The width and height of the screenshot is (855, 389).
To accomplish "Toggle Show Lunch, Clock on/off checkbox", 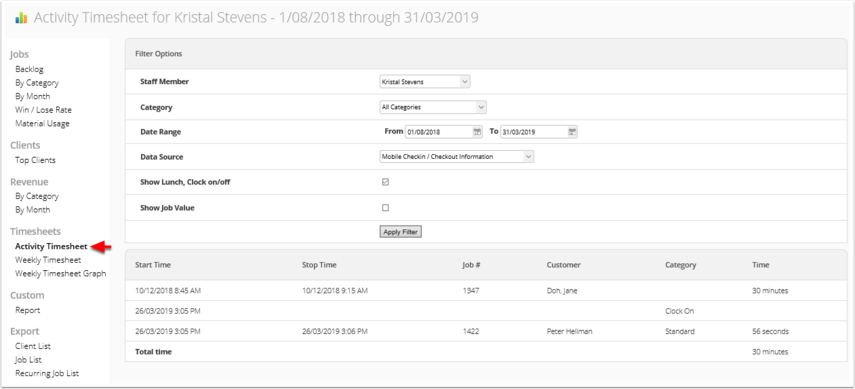I will [386, 182].
